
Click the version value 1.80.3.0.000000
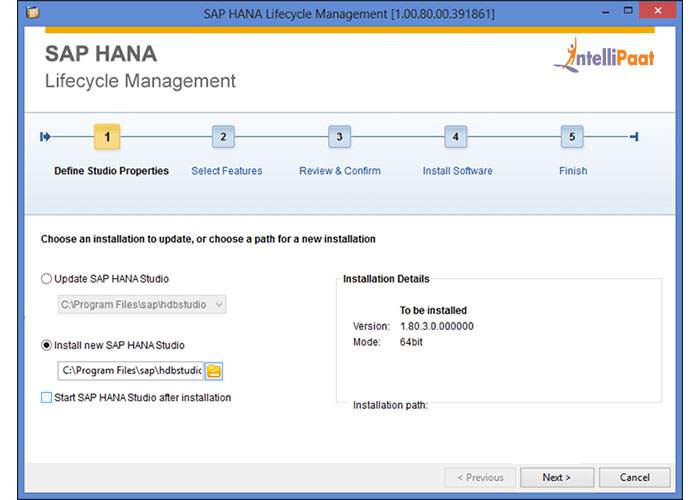point(437,326)
